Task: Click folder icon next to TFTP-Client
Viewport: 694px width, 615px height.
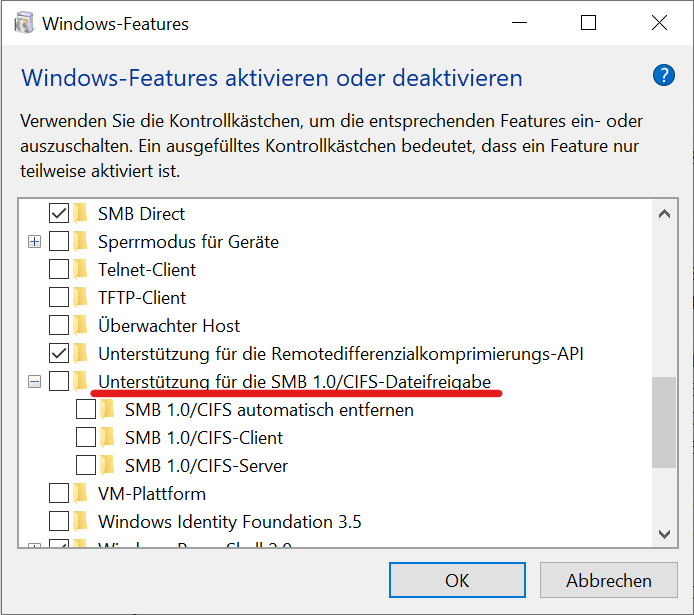Action: point(80,297)
